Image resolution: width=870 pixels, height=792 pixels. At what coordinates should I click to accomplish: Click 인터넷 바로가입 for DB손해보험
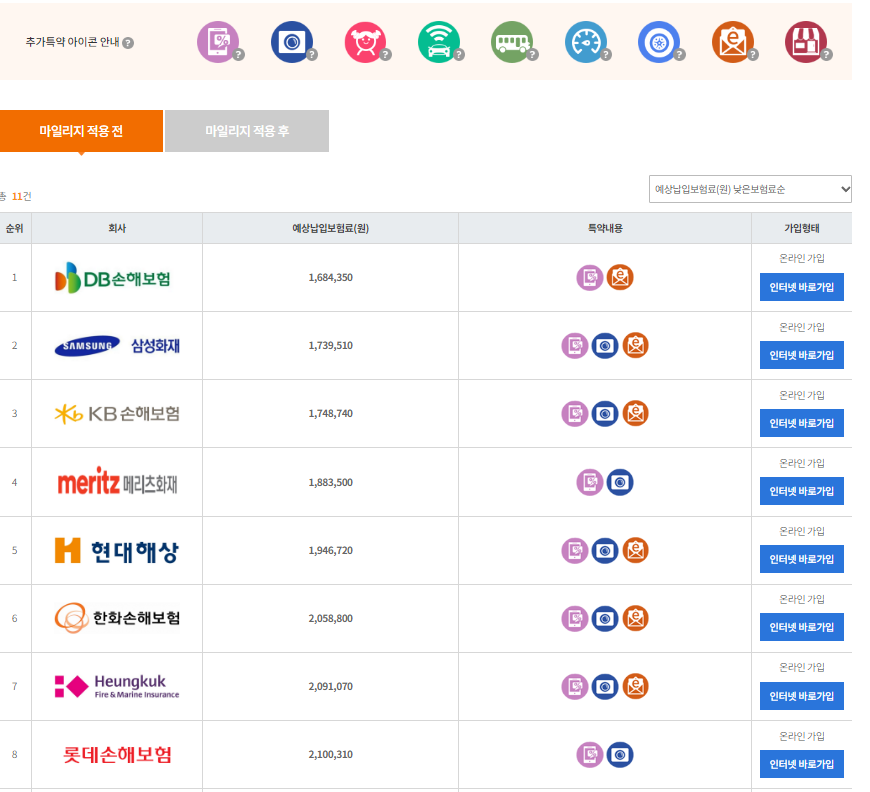(x=802, y=287)
